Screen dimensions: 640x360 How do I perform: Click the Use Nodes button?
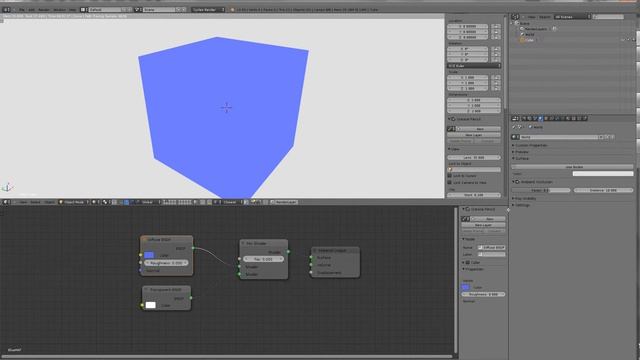[573, 167]
